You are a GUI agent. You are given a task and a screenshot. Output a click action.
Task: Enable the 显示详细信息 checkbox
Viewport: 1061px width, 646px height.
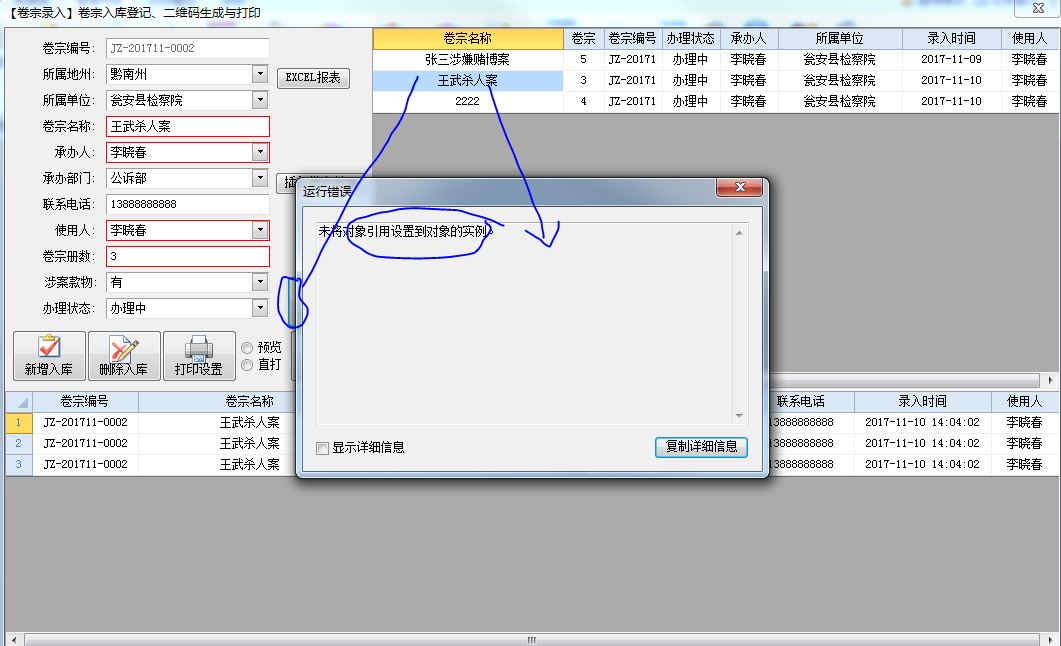322,448
